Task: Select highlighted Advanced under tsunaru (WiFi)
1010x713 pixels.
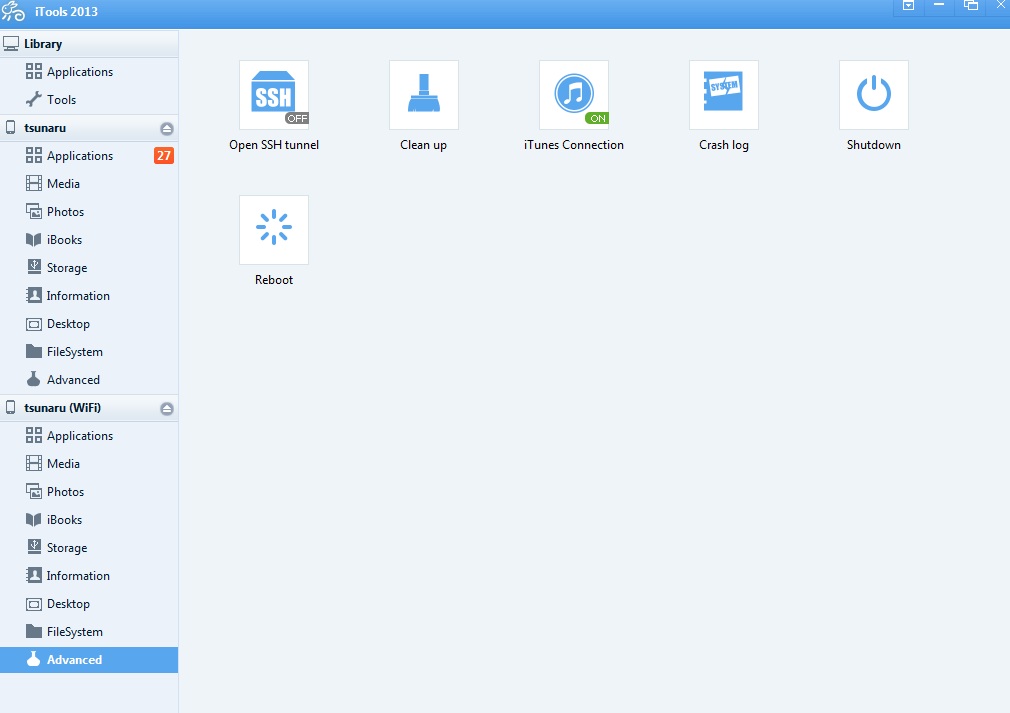Action: pos(89,660)
